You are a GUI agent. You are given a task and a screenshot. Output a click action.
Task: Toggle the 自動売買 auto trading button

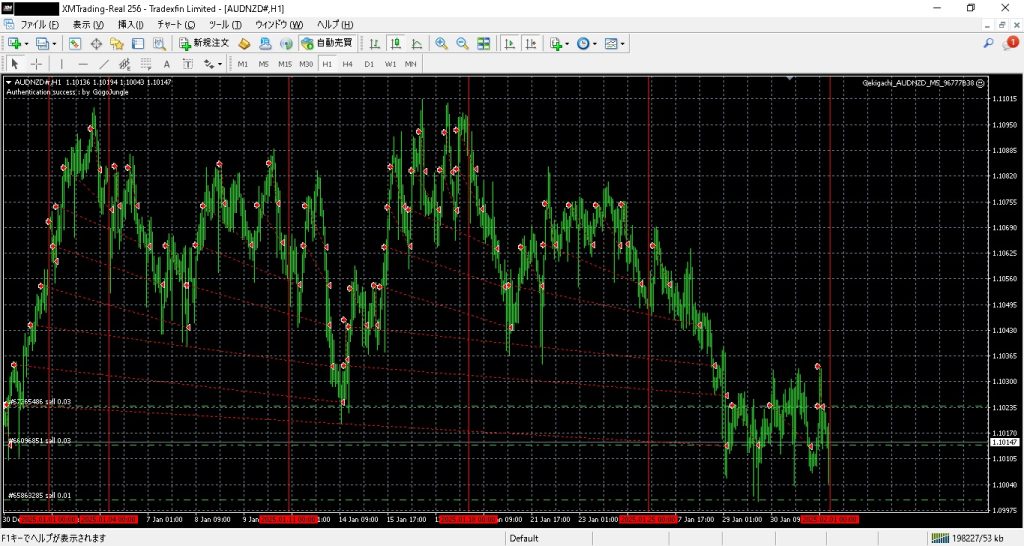[326, 44]
